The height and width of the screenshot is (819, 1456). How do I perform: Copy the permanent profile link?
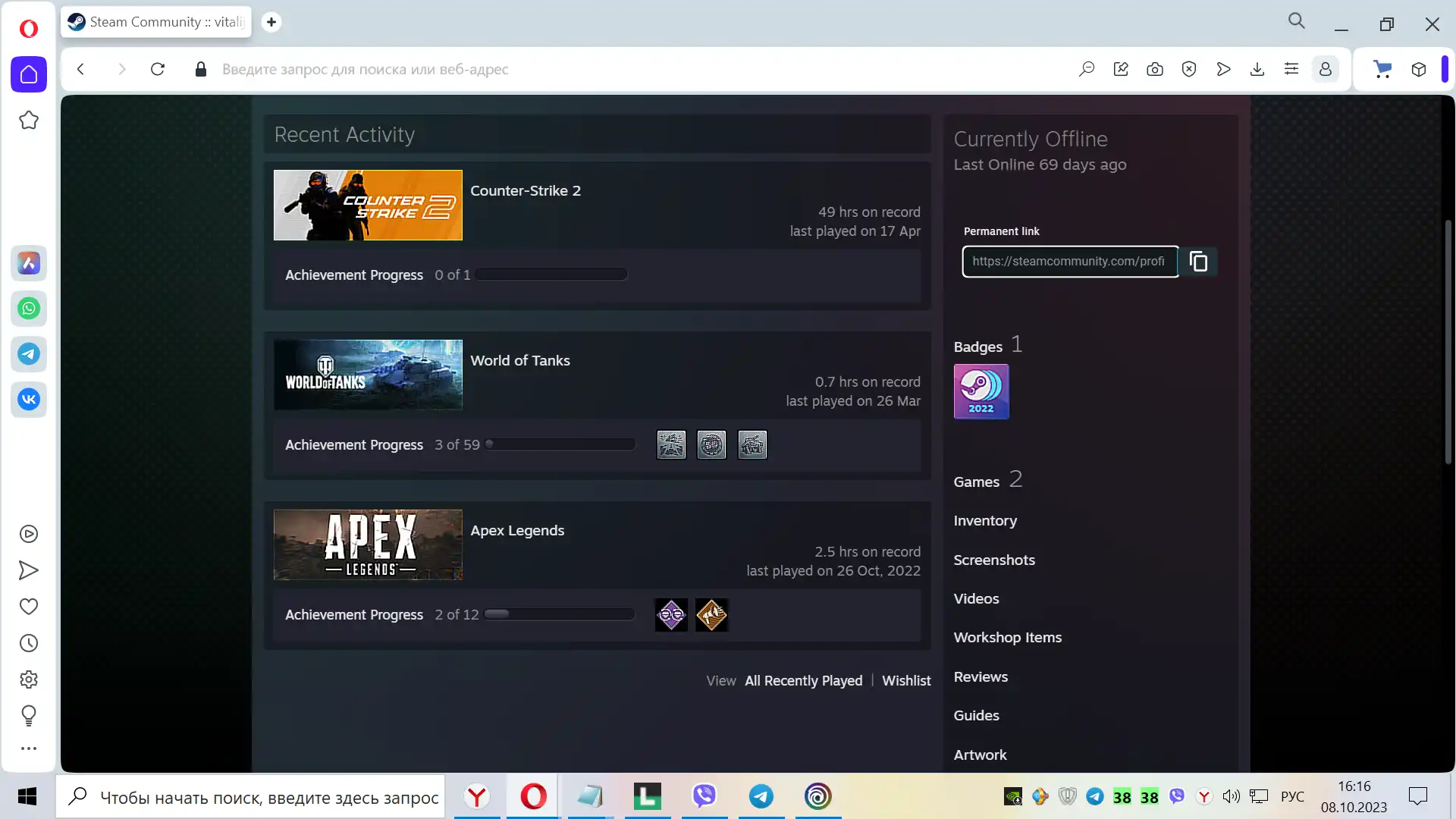1199,262
